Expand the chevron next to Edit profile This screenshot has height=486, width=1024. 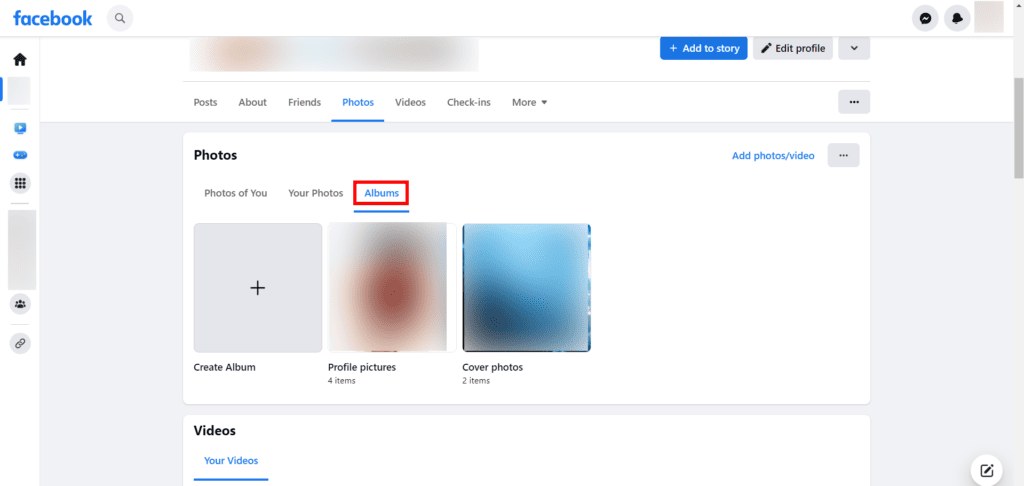coord(854,48)
